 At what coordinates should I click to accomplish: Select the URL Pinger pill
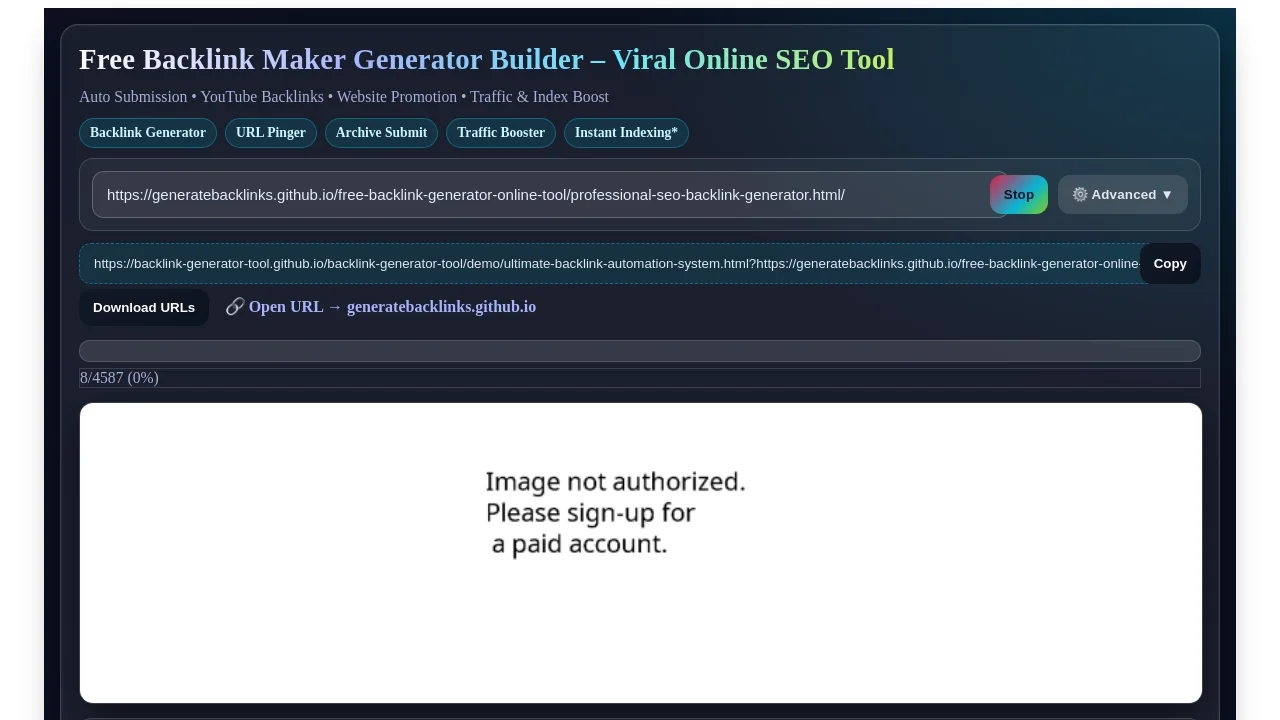click(271, 133)
